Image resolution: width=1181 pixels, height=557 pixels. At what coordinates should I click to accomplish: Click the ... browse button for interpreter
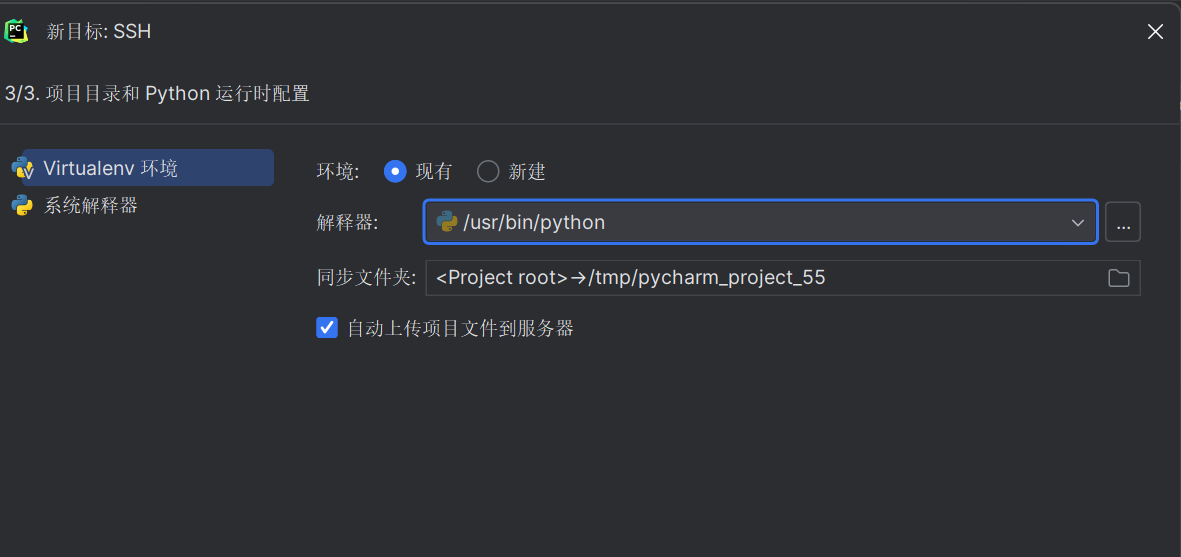pos(1123,222)
